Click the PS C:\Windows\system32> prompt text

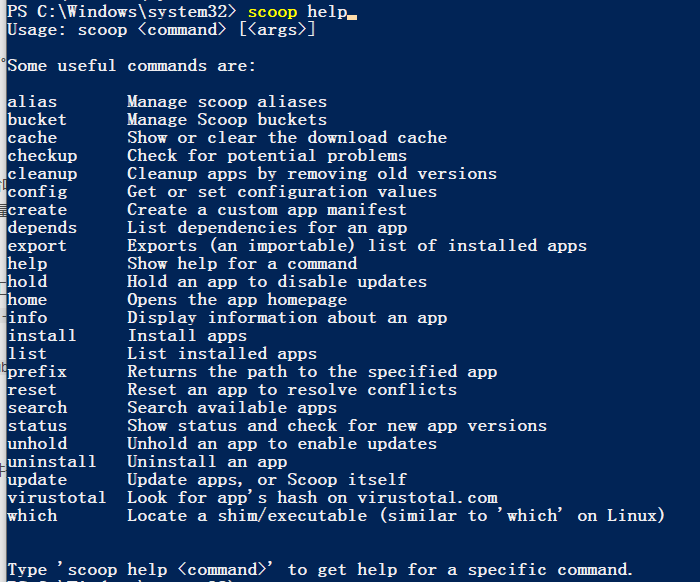[x=122, y=12]
